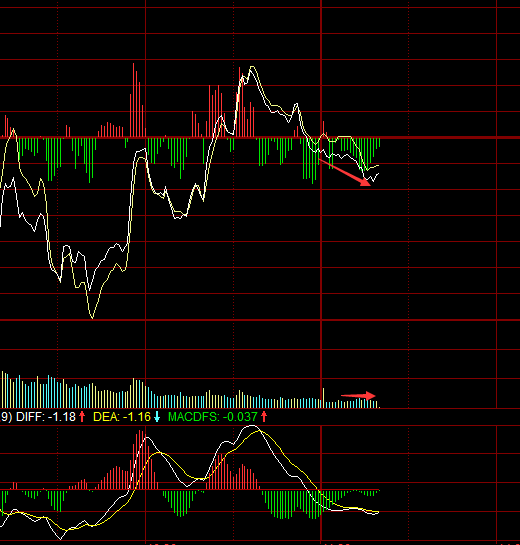This screenshot has width=520, height=545.
Task: Click the red up arrow beside MACDFS value
Action: (264, 416)
